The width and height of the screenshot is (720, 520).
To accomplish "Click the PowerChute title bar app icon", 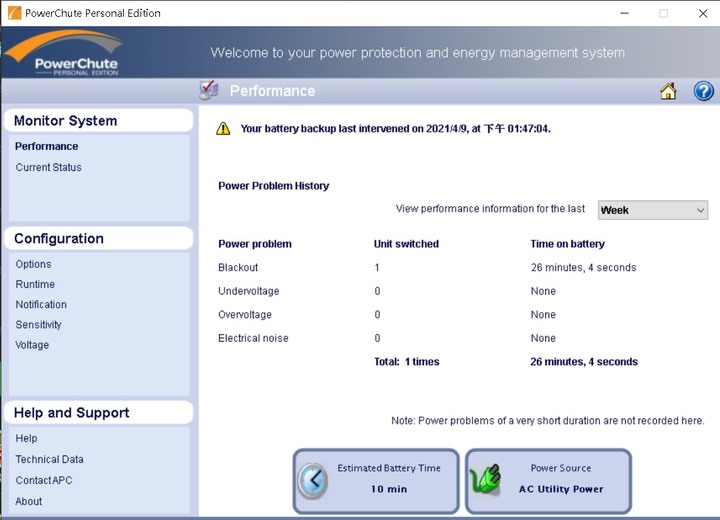I will pos(14,13).
